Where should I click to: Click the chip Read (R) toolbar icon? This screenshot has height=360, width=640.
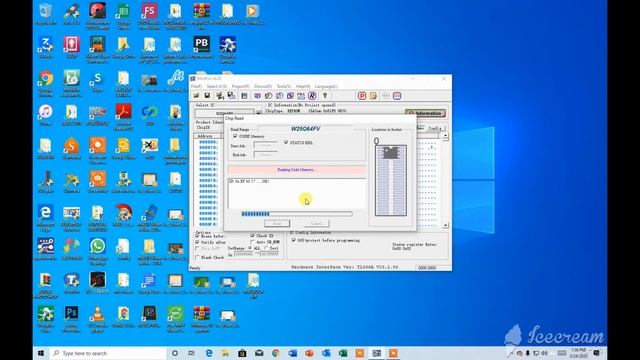click(x=312, y=96)
